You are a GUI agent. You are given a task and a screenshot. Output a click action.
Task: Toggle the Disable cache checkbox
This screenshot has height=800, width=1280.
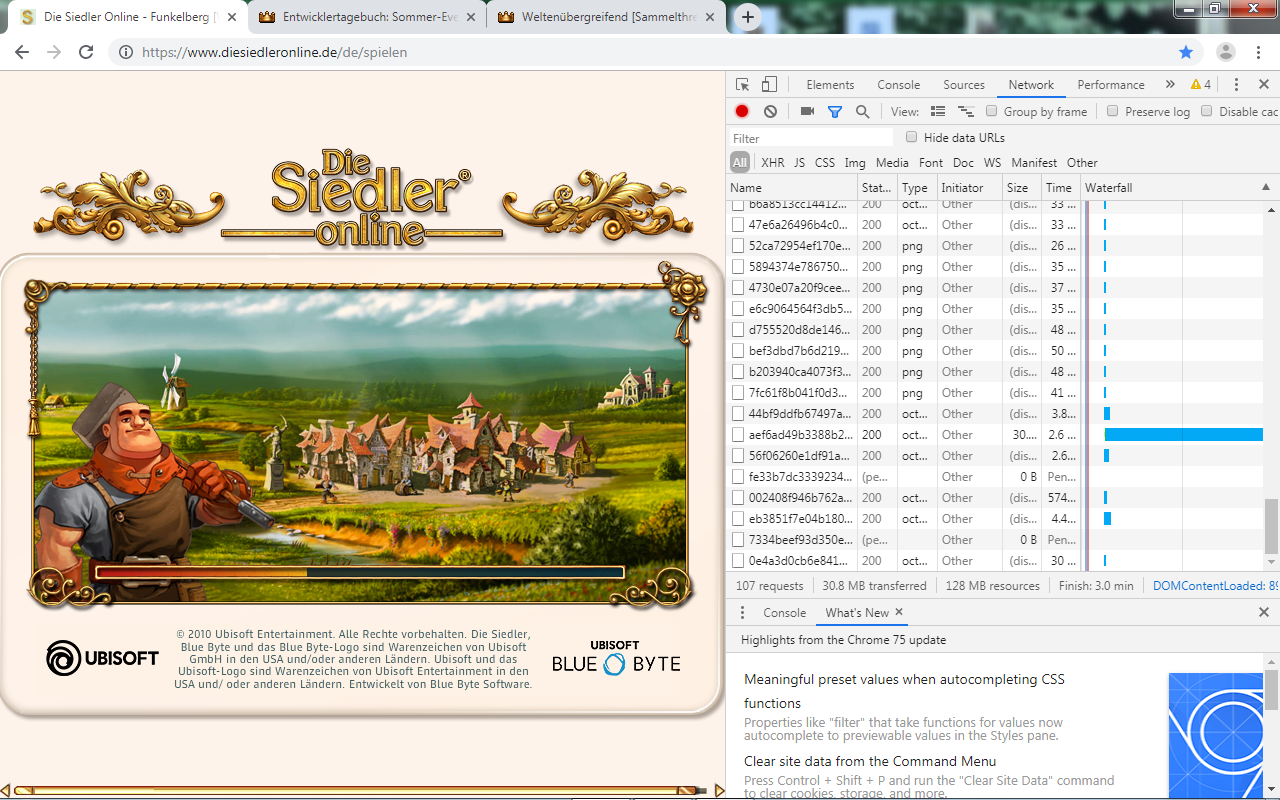pyautogui.click(x=1207, y=111)
